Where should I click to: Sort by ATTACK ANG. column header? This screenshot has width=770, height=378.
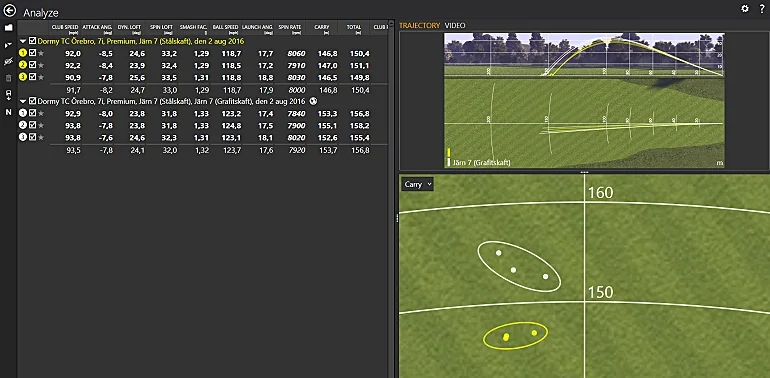tap(97, 28)
